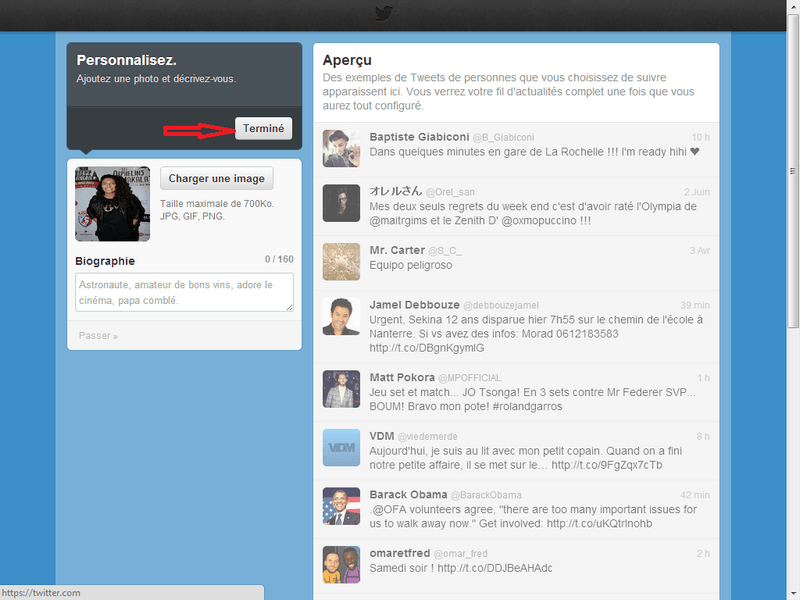Click the Equipo peligroso tweet text
Viewport: 800px width, 600px height.
pyautogui.click(x=411, y=265)
